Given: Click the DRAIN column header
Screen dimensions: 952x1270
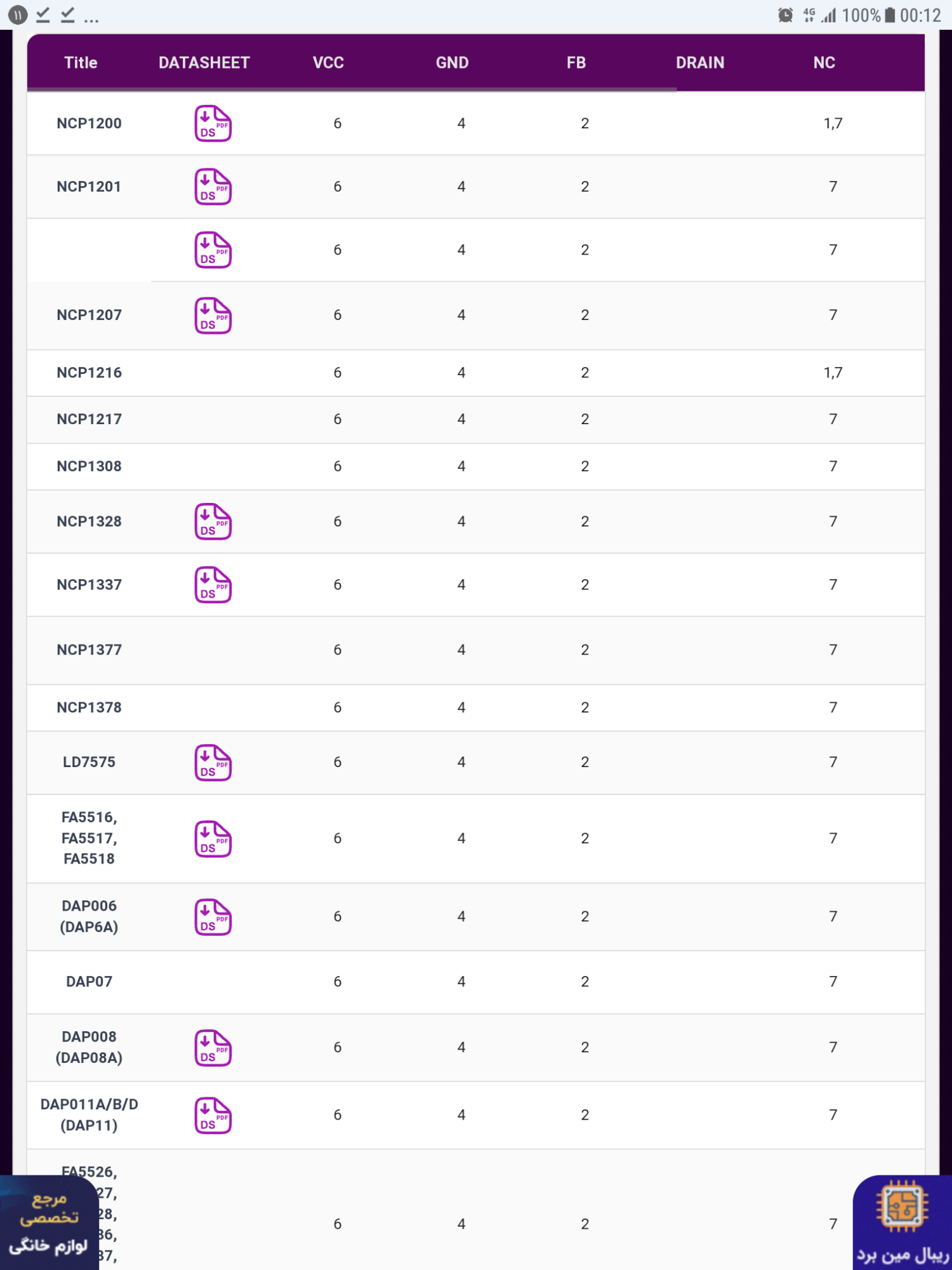Looking at the screenshot, I should tap(700, 62).
